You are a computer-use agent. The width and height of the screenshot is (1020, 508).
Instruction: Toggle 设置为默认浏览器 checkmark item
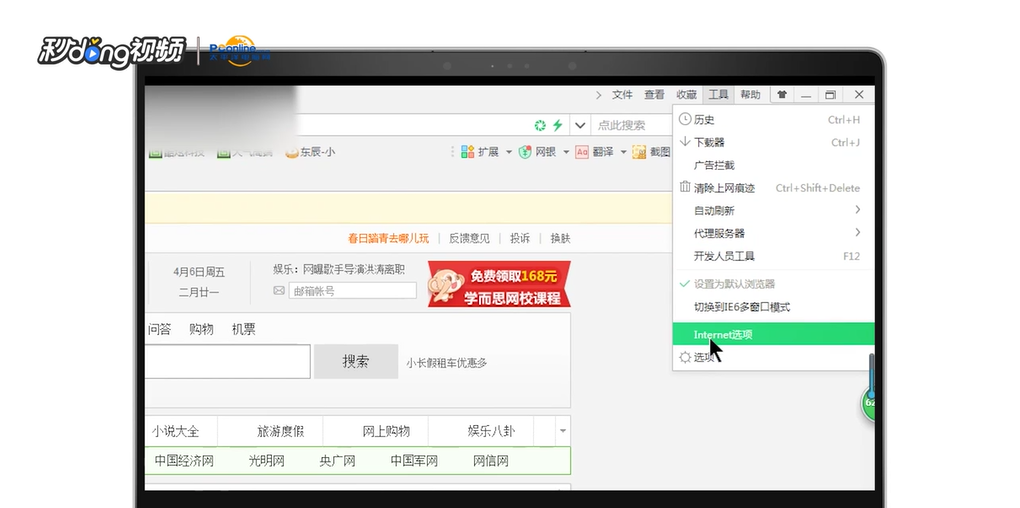[x=773, y=284]
